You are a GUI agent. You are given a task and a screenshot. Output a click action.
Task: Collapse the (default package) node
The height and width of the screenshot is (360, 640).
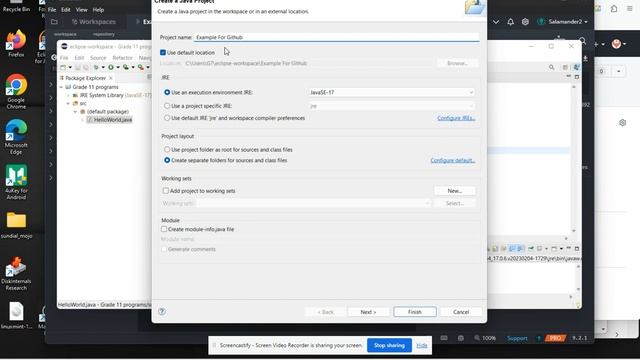click(x=76, y=111)
